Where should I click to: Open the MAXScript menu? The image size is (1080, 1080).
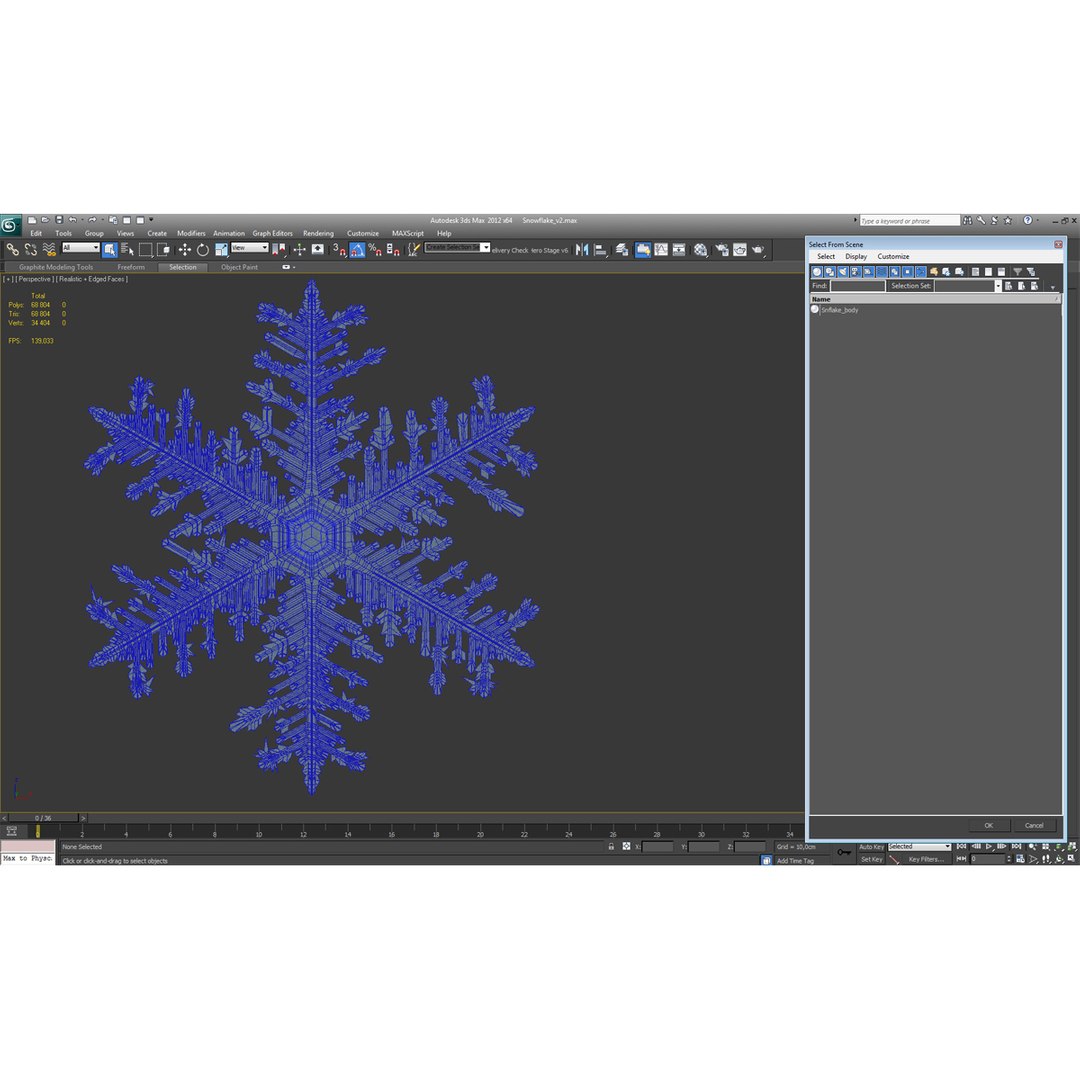click(x=408, y=233)
